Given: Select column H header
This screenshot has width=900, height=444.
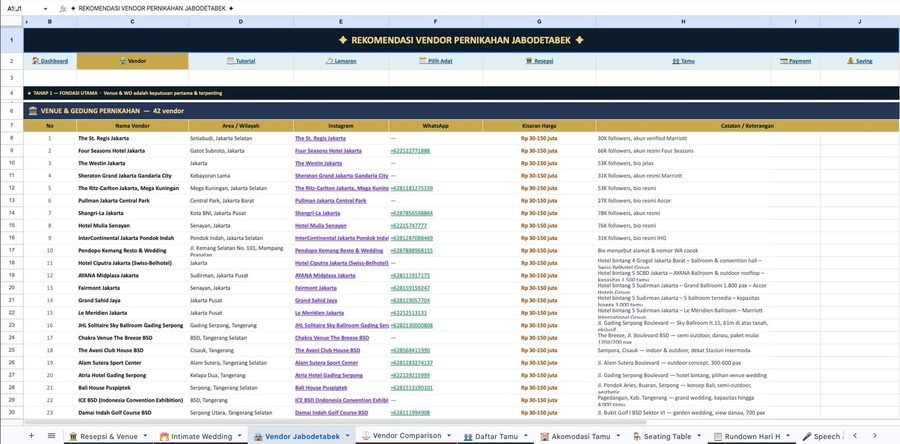Looking at the screenshot, I should pyautogui.click(x=683, y=22).
